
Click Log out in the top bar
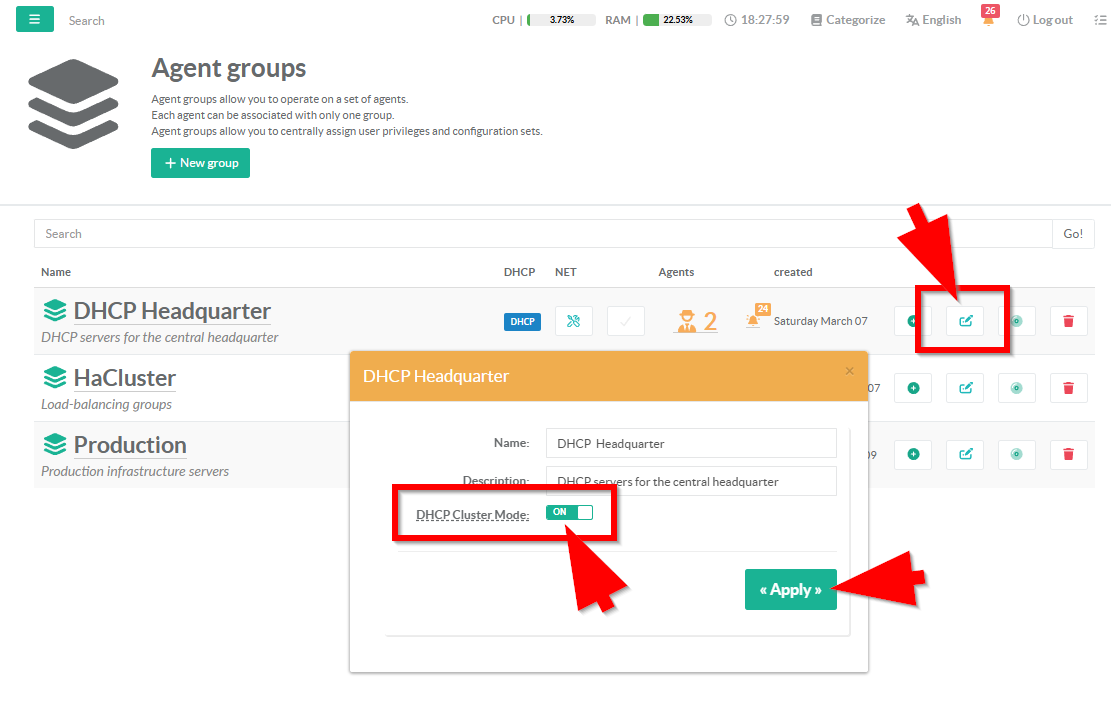pos(1045,20)
